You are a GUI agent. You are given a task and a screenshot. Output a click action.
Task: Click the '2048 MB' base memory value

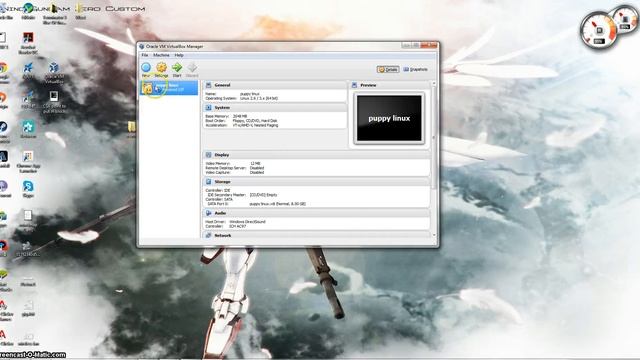[x=239, y=116]
